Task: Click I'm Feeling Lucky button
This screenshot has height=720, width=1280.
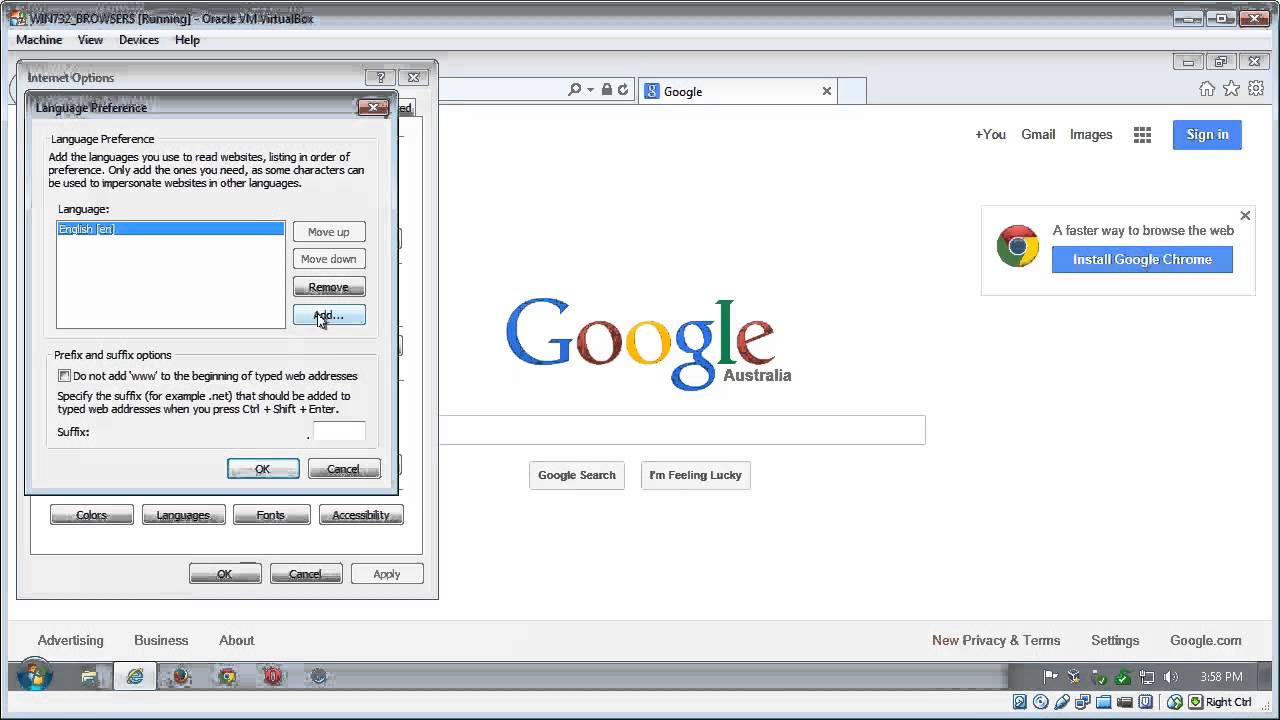Action: (695, 475)
